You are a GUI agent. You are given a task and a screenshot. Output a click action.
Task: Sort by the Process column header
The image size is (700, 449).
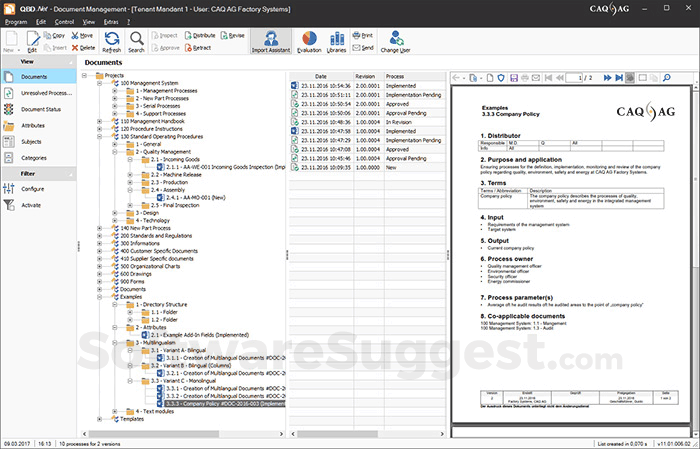[415, 76]
